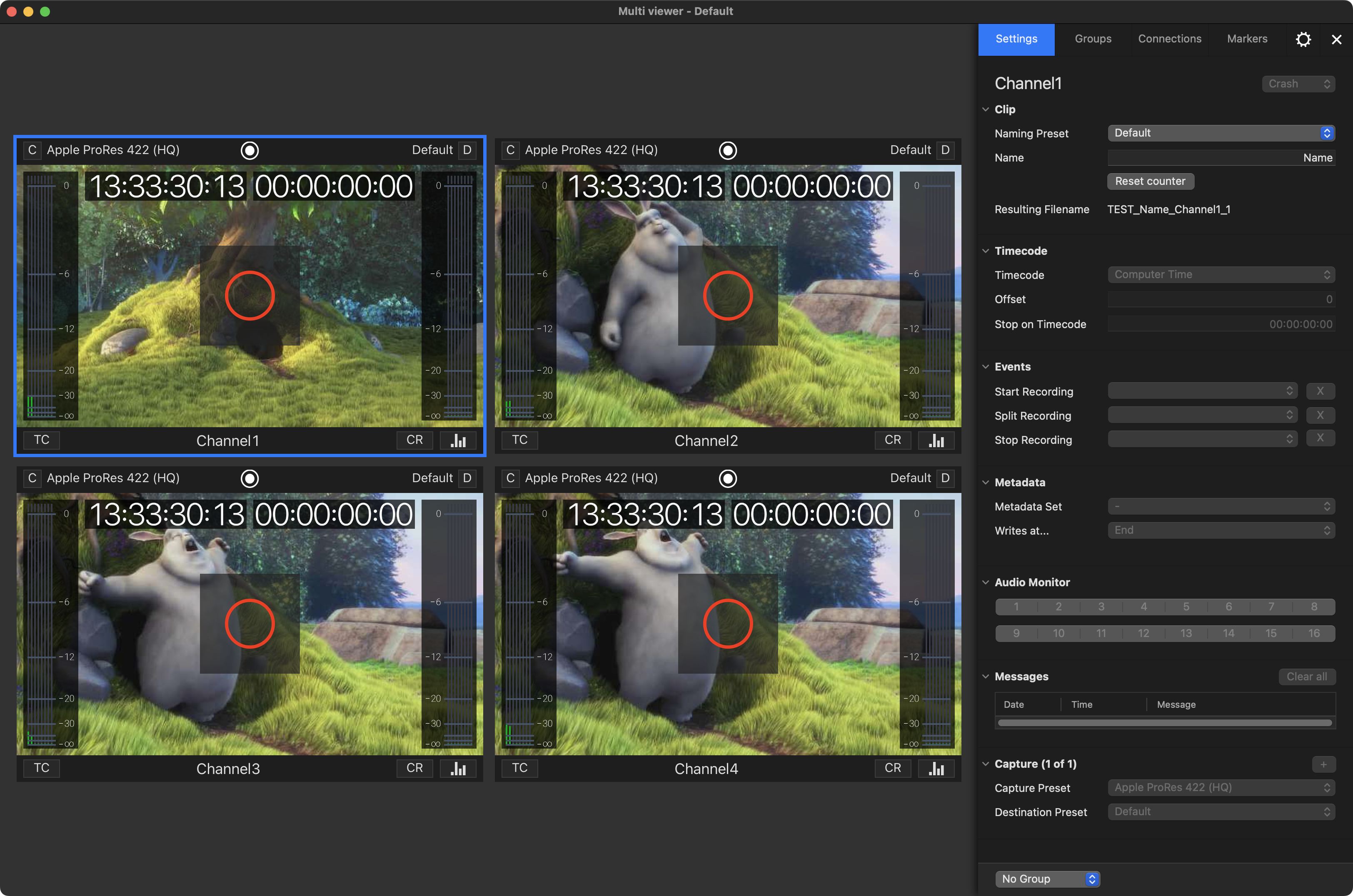1353x896 pixels.
Task: Click the red record overlay on Channel3 video
Action: pos(250,623)
